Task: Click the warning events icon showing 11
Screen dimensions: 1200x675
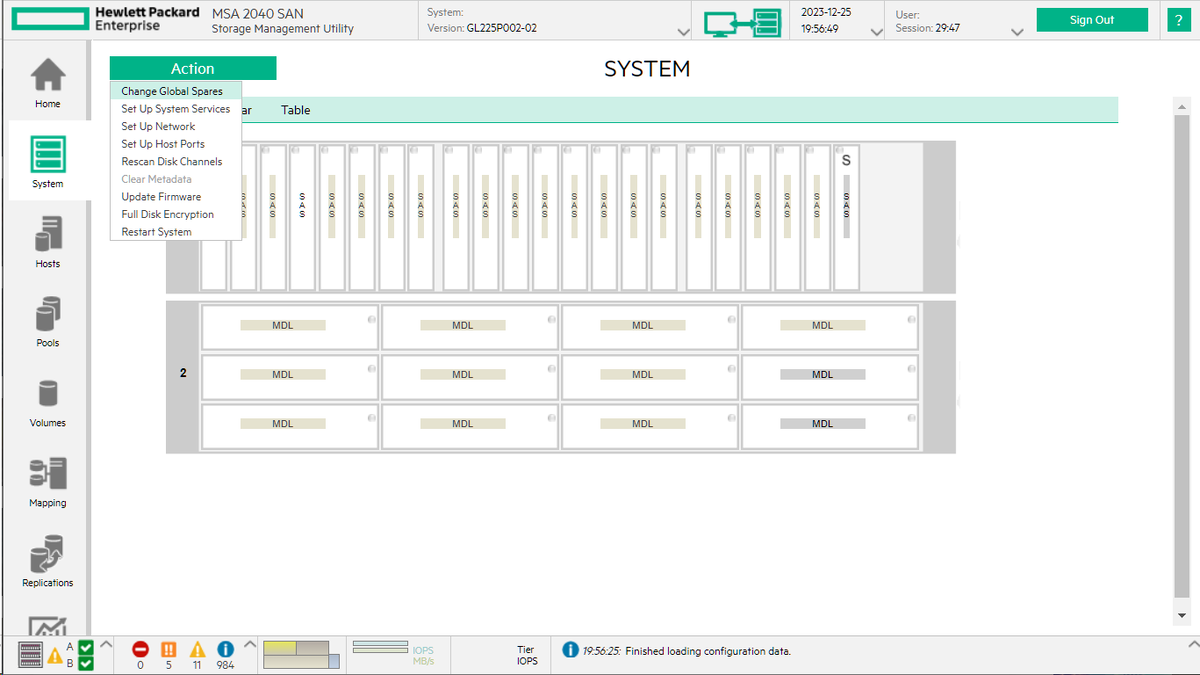Action: tap(197, 649)
